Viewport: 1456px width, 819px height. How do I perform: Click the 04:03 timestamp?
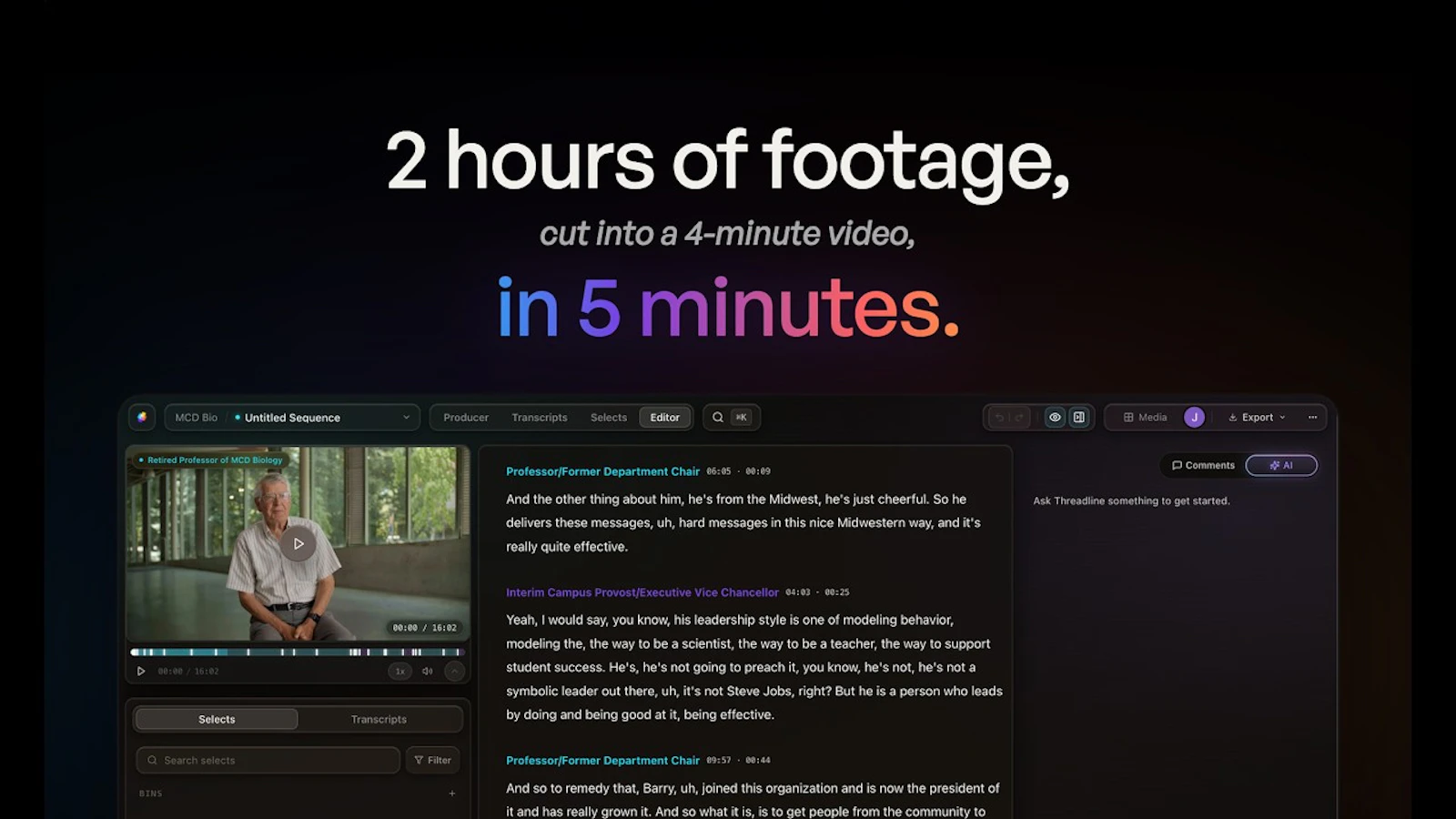point(798,592)
